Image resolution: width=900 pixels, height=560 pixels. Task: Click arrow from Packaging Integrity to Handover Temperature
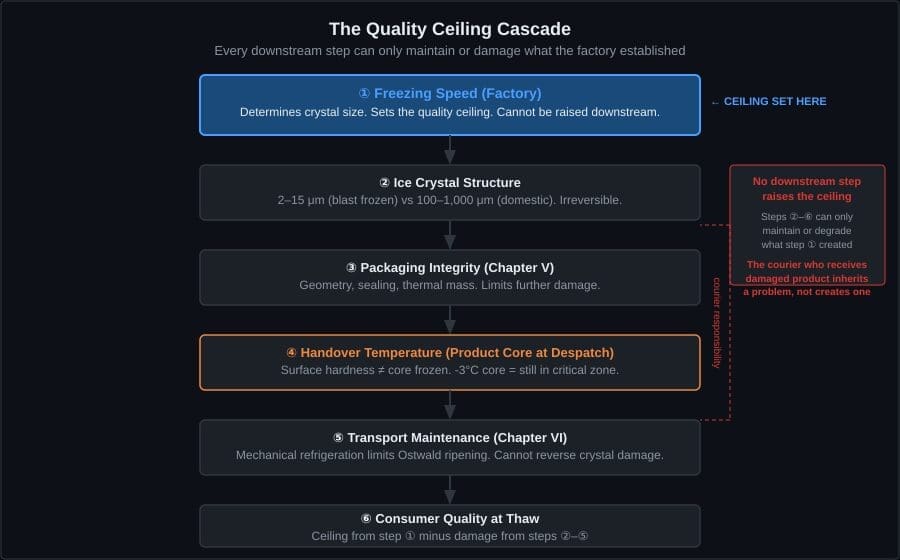pyautogui.click(x=450, y=320)
